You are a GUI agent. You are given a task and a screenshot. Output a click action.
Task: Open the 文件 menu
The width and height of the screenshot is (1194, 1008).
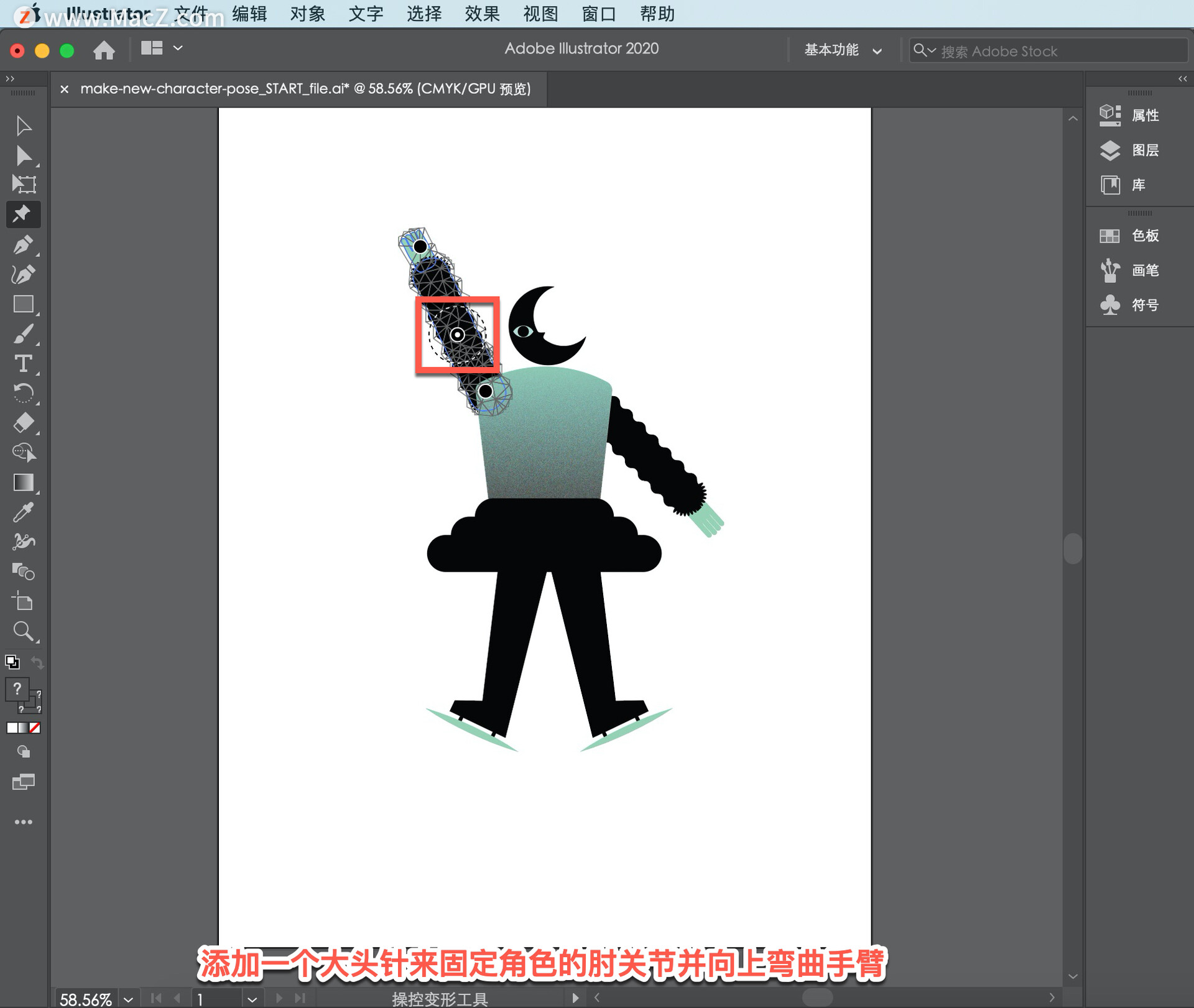click(191, 14)
